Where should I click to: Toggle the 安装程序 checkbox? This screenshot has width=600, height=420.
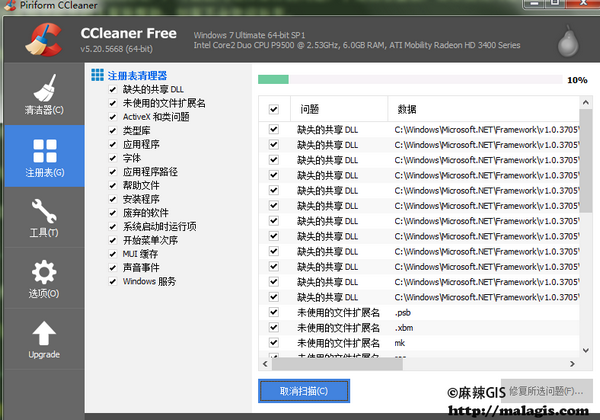112,199
